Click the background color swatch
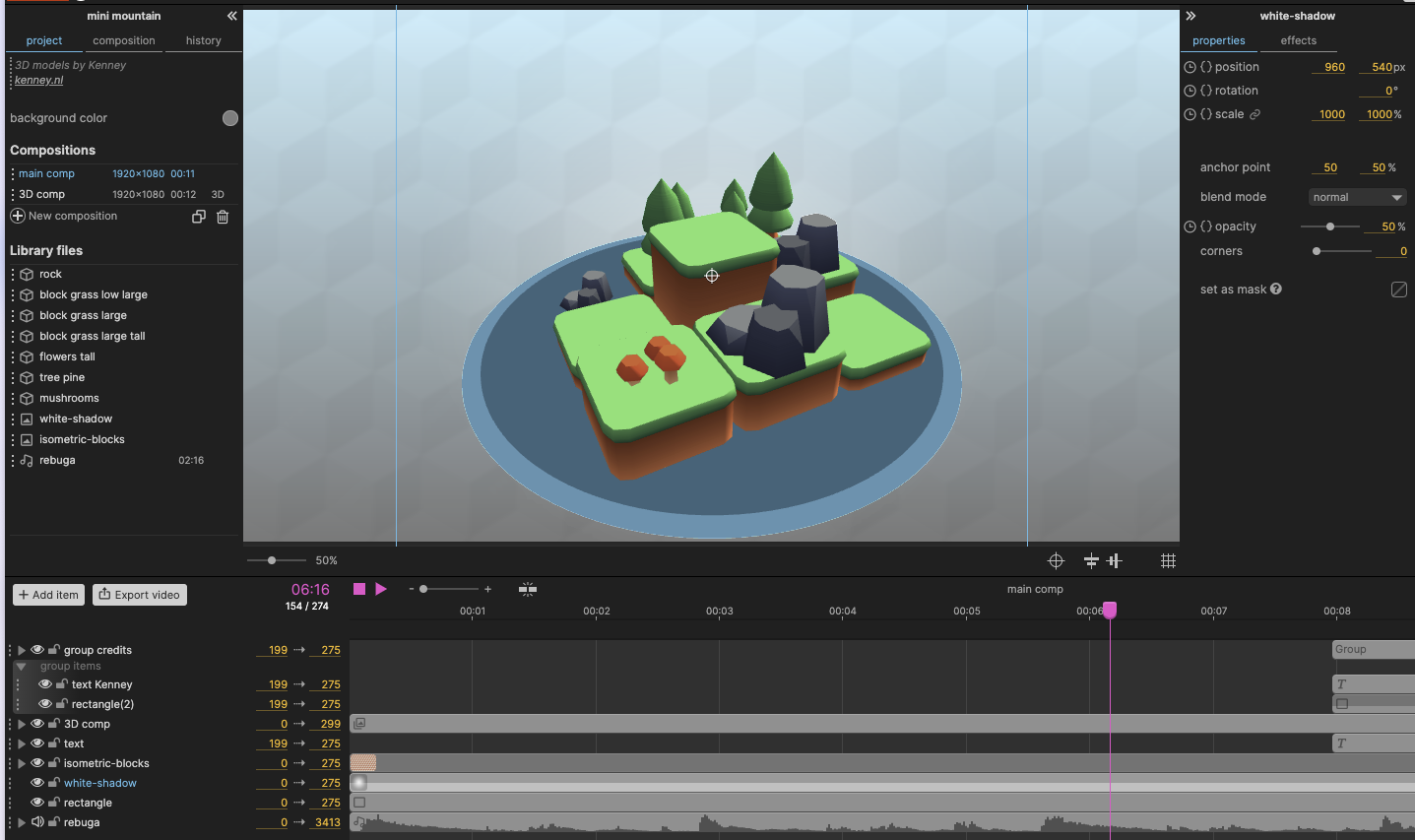 pyautogui.click(x=229, y=118)
